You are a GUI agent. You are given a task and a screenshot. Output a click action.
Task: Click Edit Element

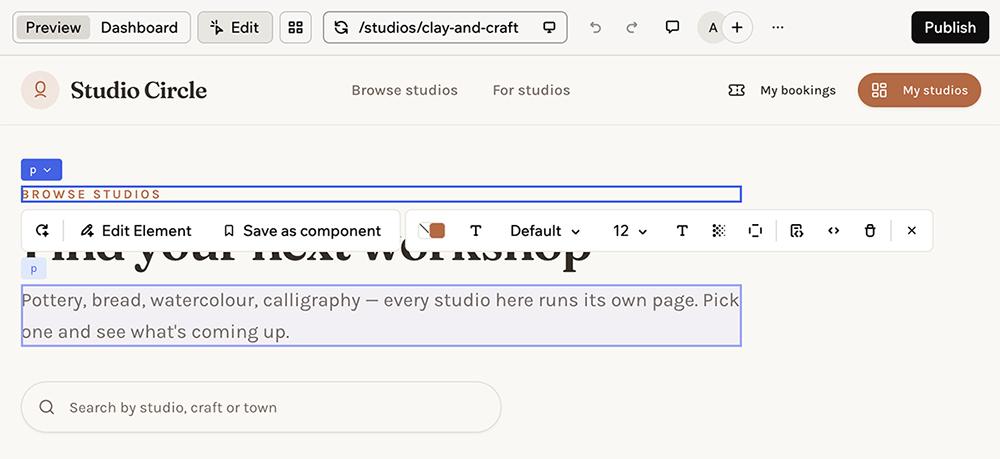click(x=136, y=231)
